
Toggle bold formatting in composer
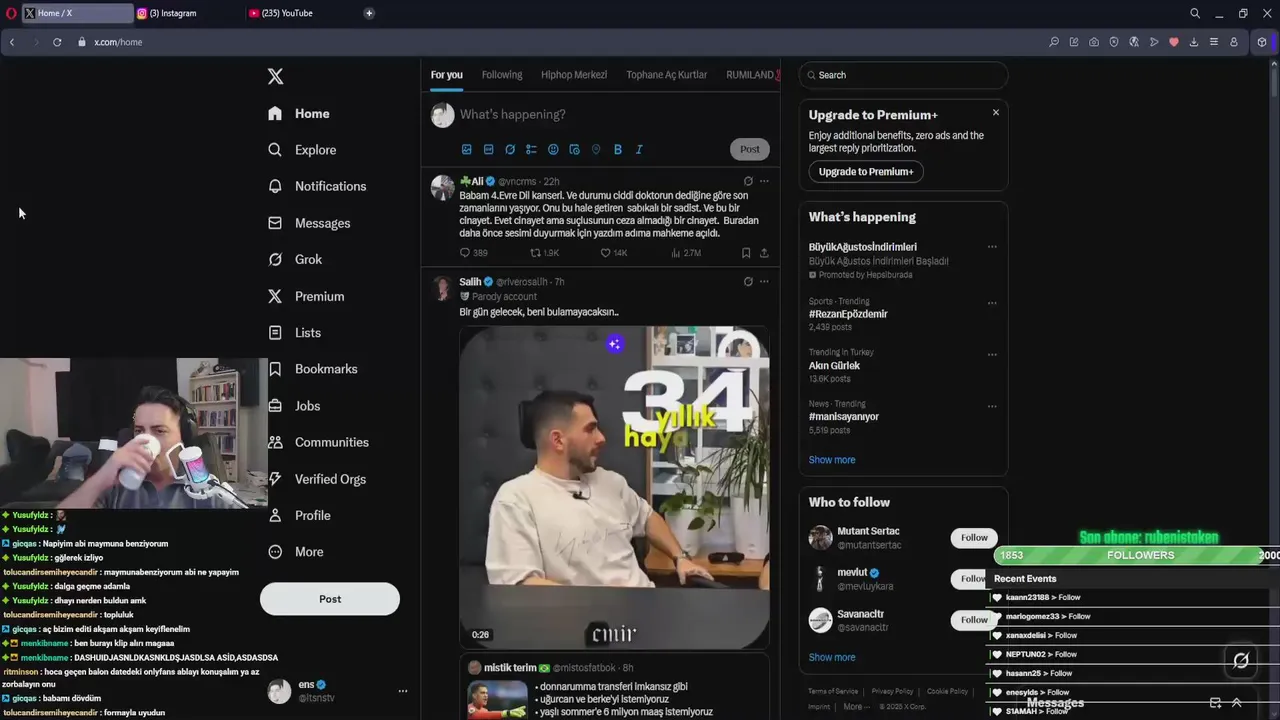click(618, 149)
